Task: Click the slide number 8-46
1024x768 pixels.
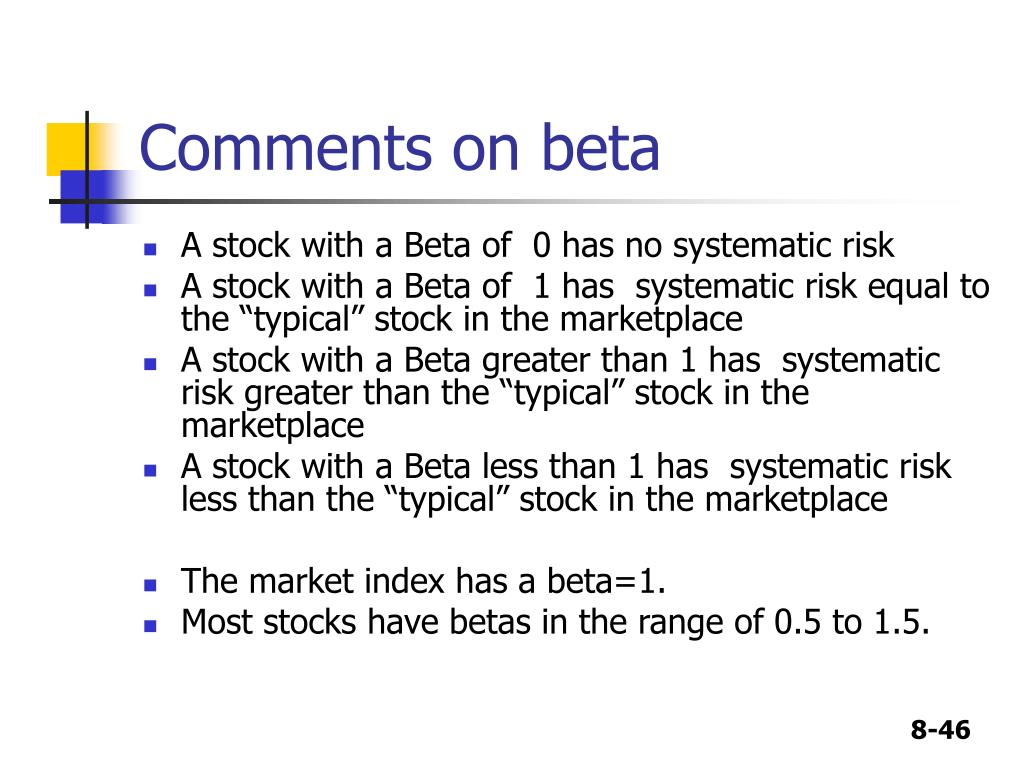Action: [x=940, y=729]
